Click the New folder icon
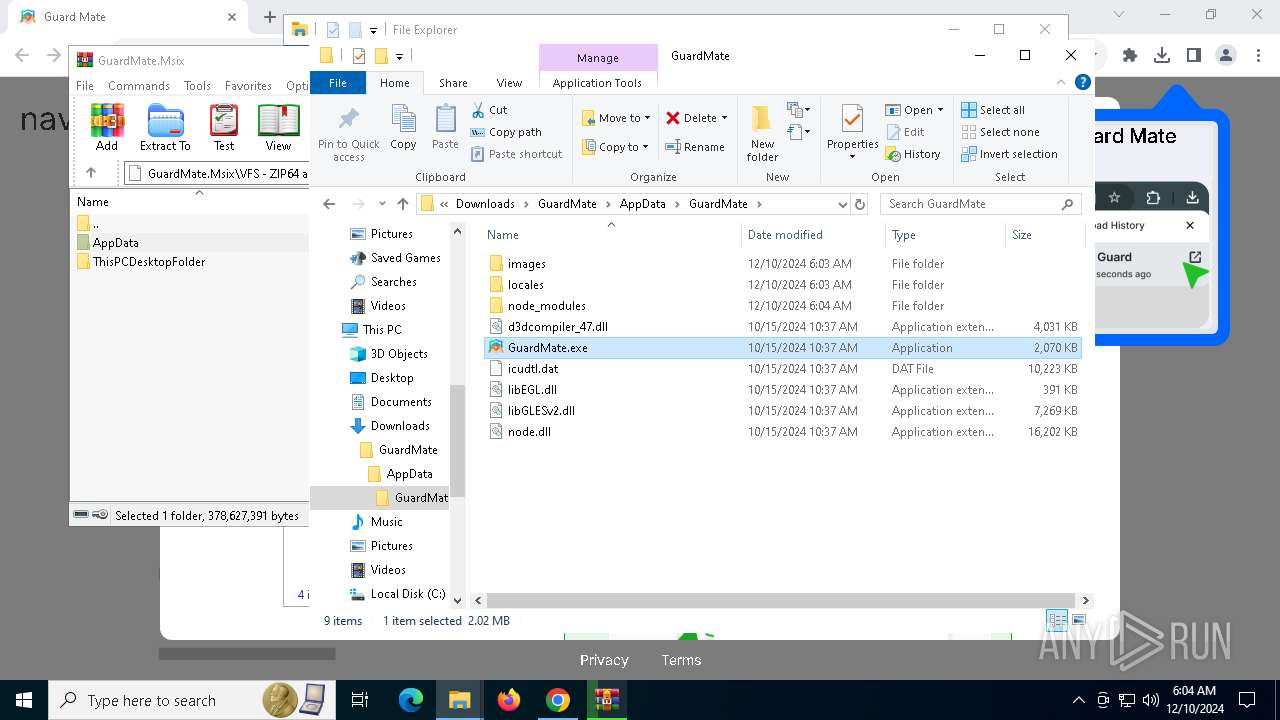The width and height of the screenshot is (1280, 720). [762, 133]
